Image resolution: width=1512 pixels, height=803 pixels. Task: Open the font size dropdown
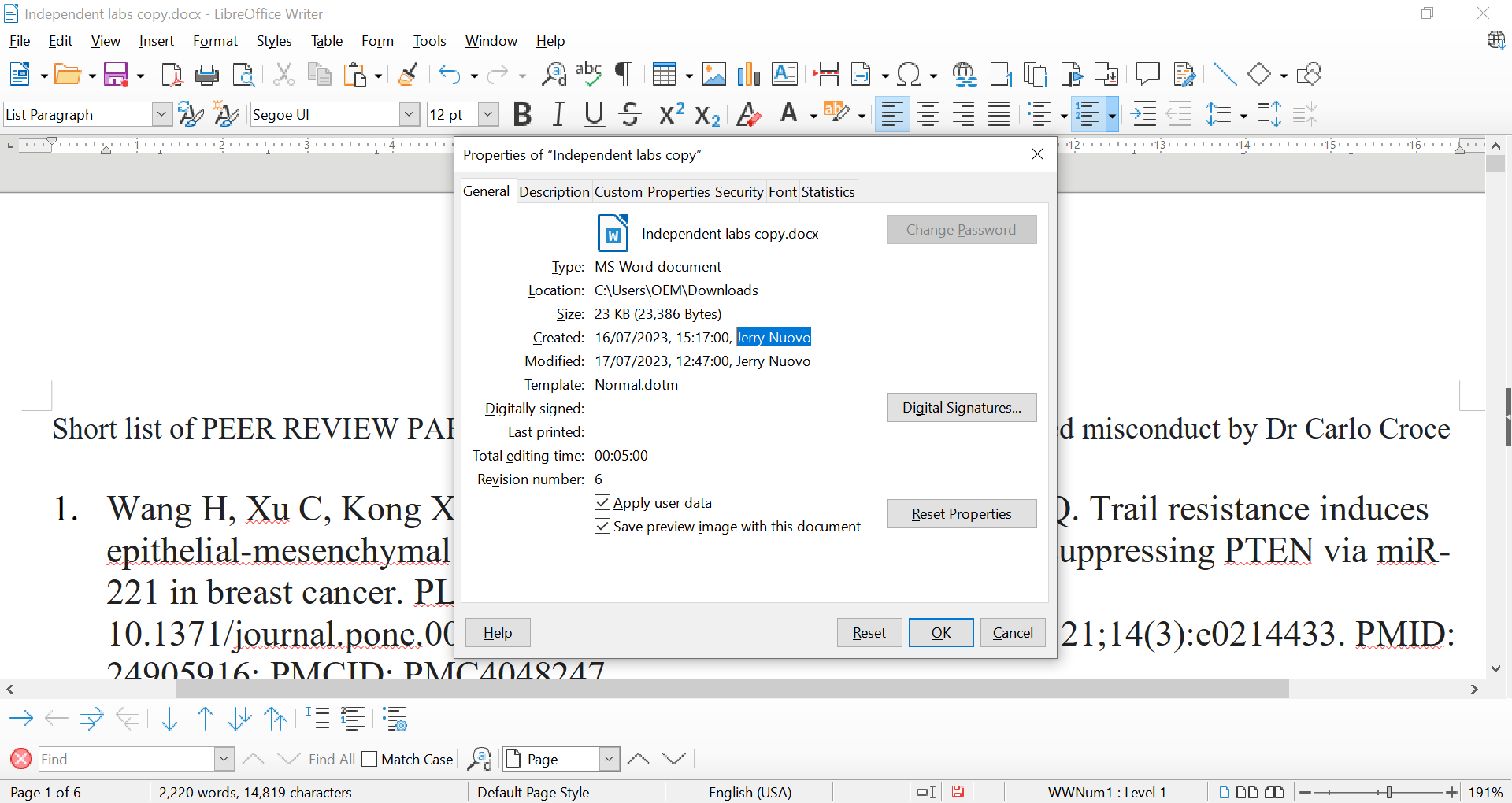click(x=488, y=115)
